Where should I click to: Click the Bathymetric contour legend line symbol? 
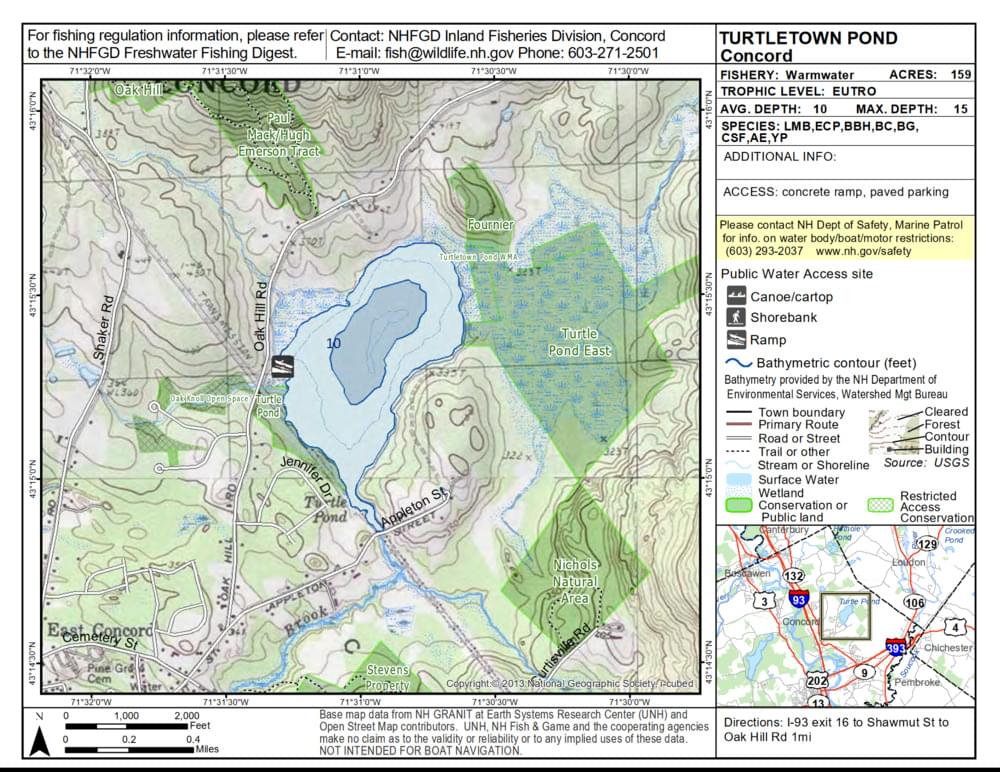739,363
